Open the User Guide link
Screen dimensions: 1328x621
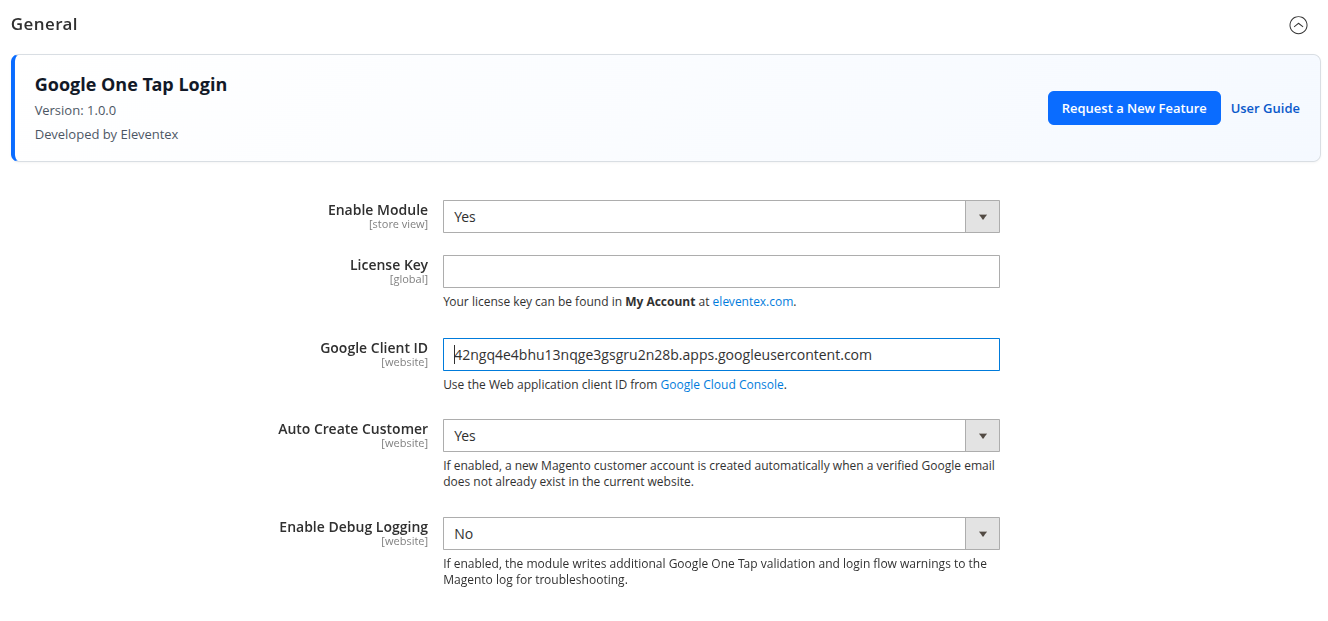pos(1265,108)
